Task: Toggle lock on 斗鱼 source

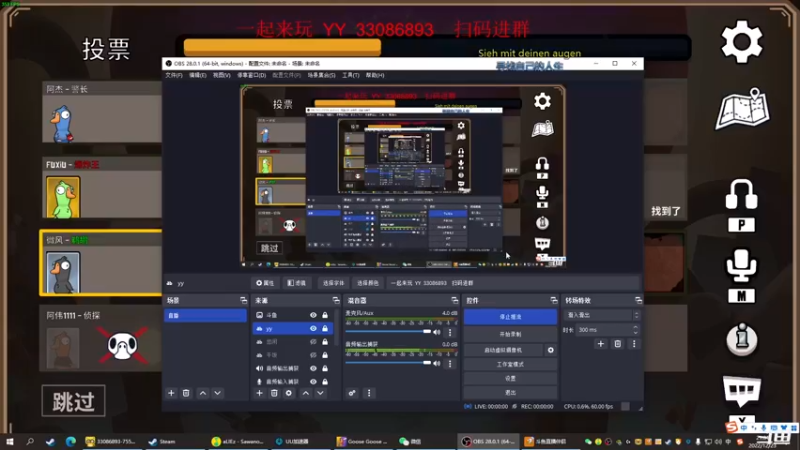Action: coord(325,315)
